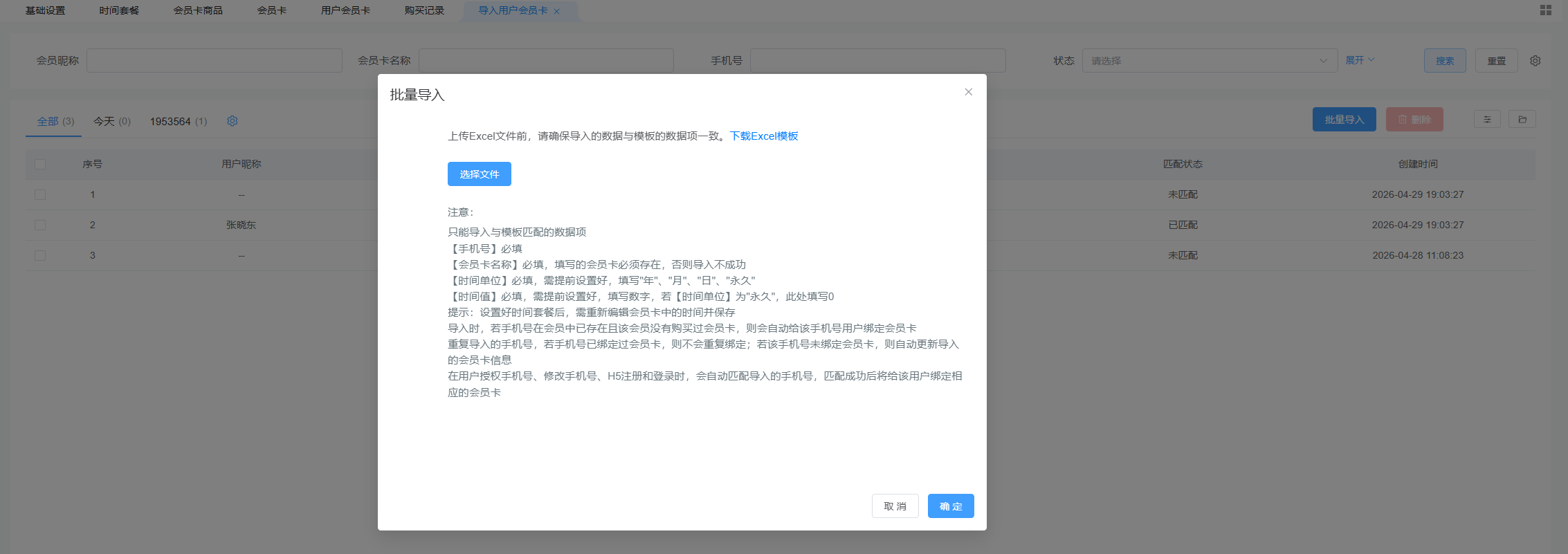Focus the 会员卡名称 input field
1568x554 pixels.
point(546,61)
